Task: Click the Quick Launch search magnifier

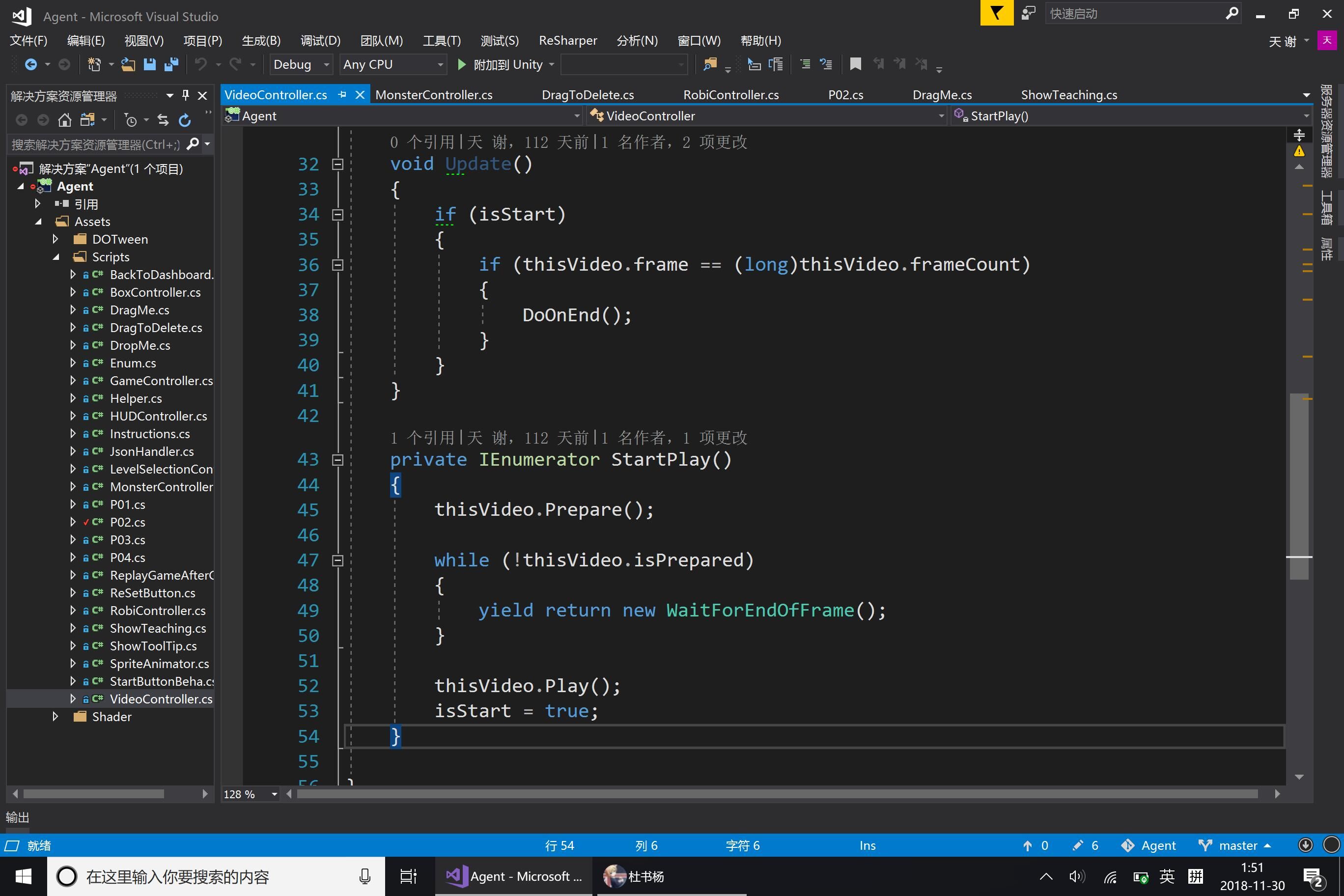Action: point(1232,13)
